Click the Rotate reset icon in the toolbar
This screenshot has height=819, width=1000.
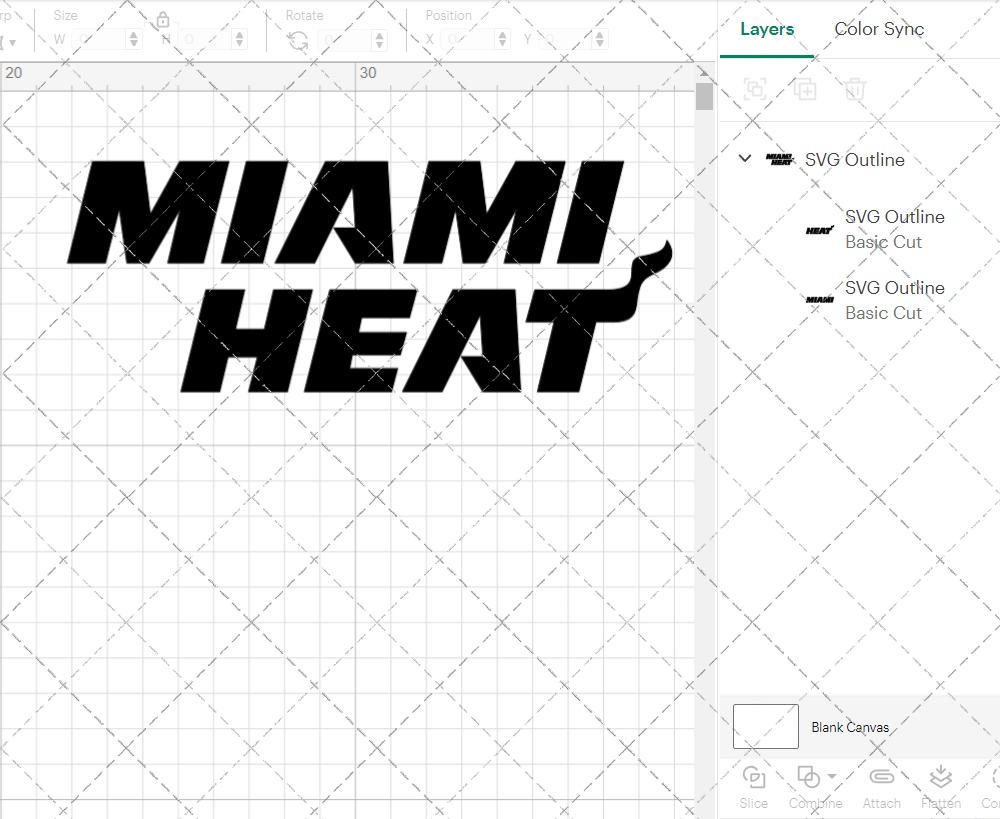(x=297, y=39)
